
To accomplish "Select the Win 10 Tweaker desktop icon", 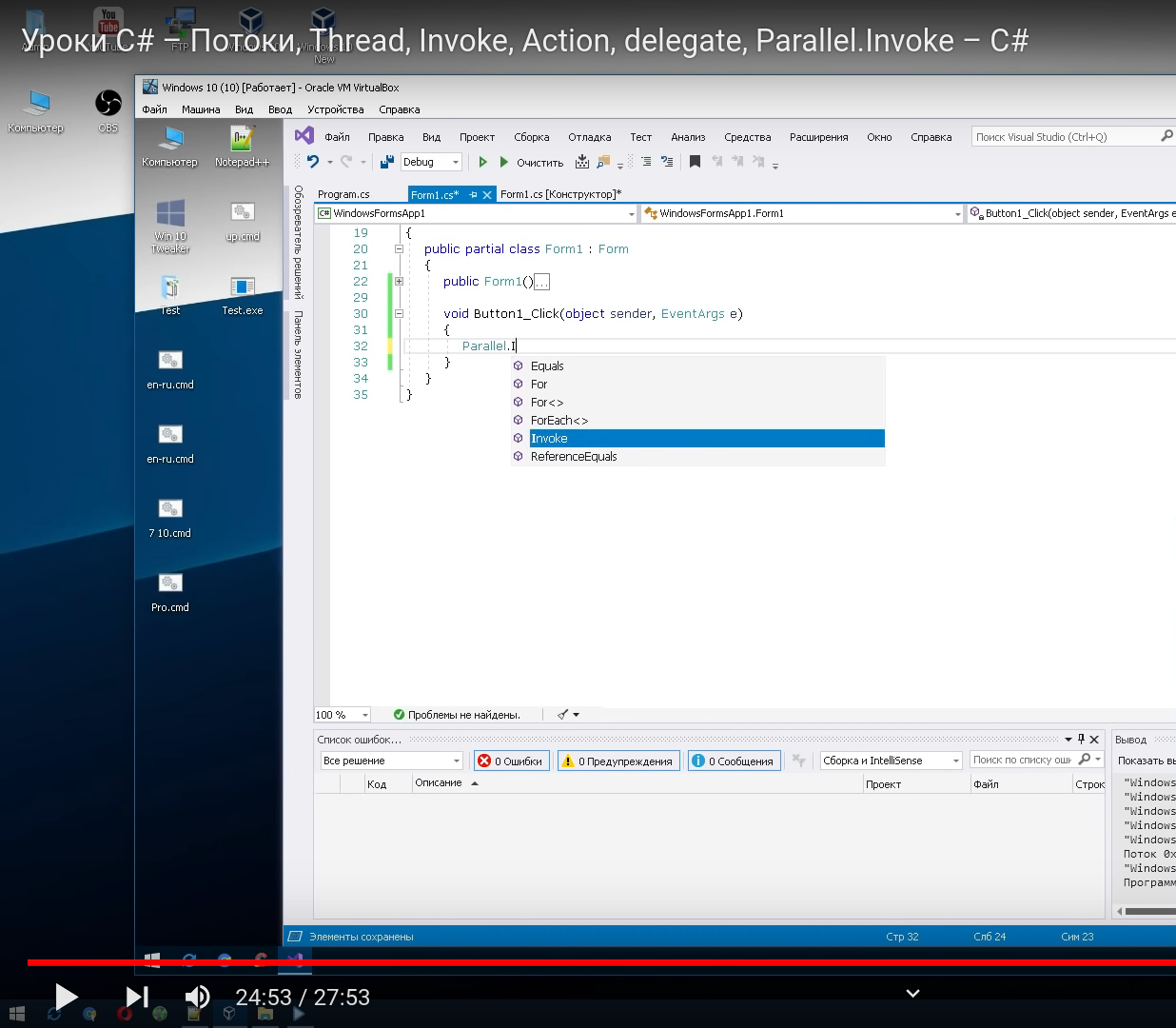I will (x=170, y=227).
